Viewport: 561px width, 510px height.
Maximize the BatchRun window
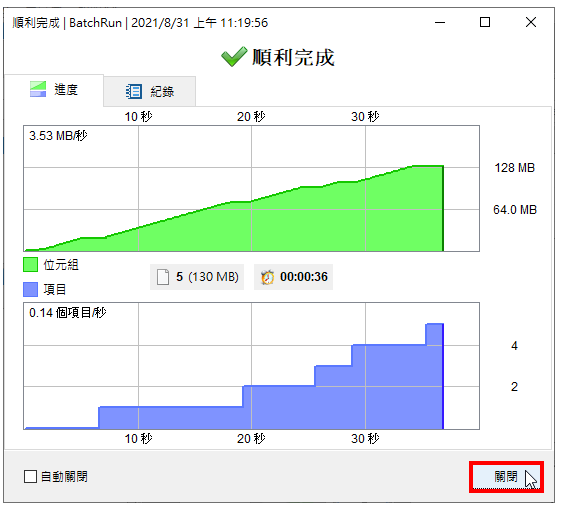click(485, 22)
